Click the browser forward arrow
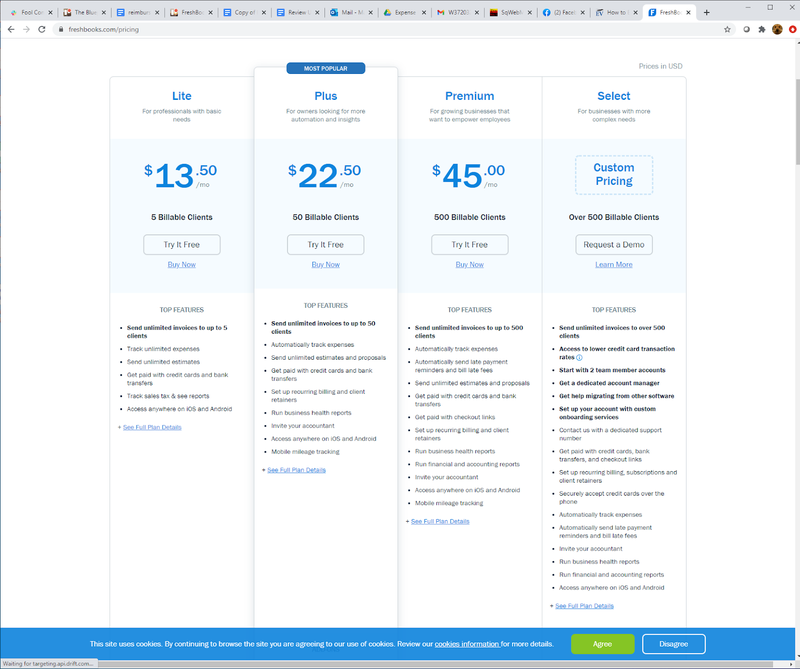Screen dimensions: 800x669 [x=27, y=30]
